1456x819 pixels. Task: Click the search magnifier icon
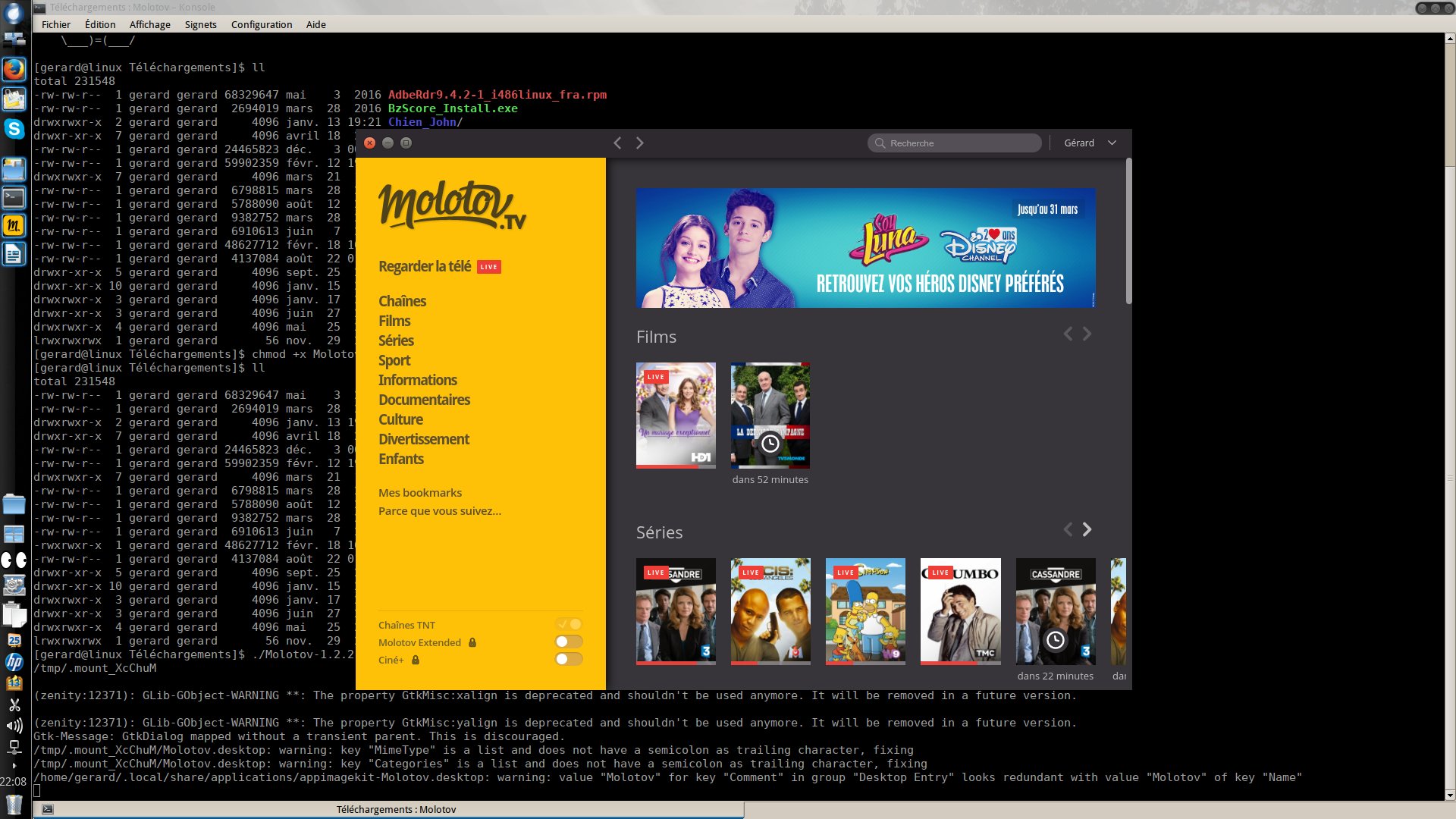pos(880,143)
